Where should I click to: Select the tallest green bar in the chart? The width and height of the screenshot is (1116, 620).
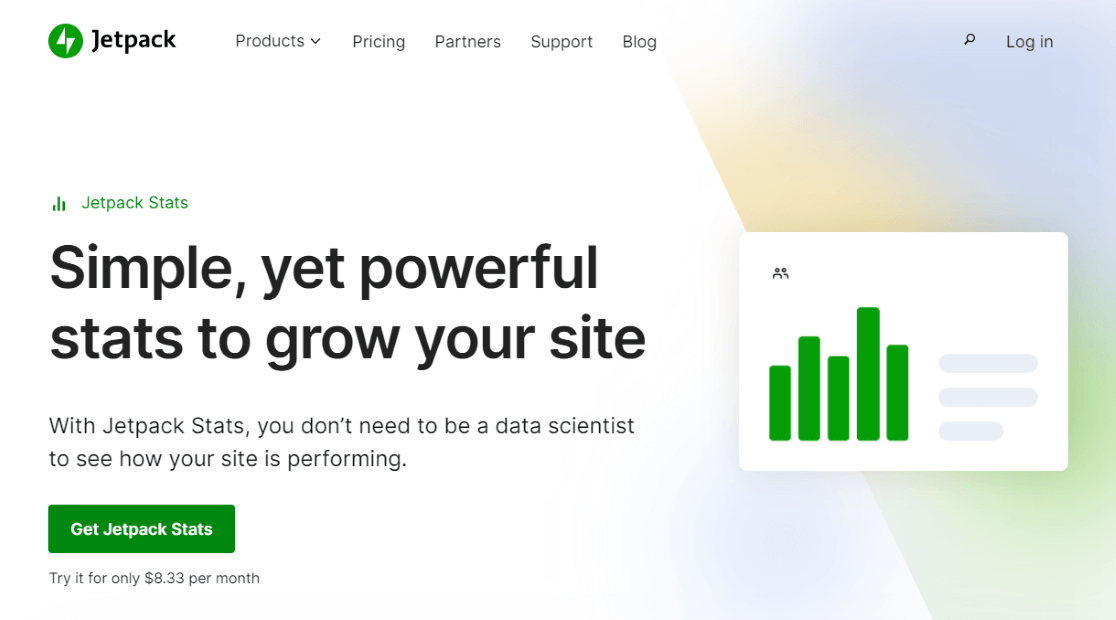[x=868, y=374]
